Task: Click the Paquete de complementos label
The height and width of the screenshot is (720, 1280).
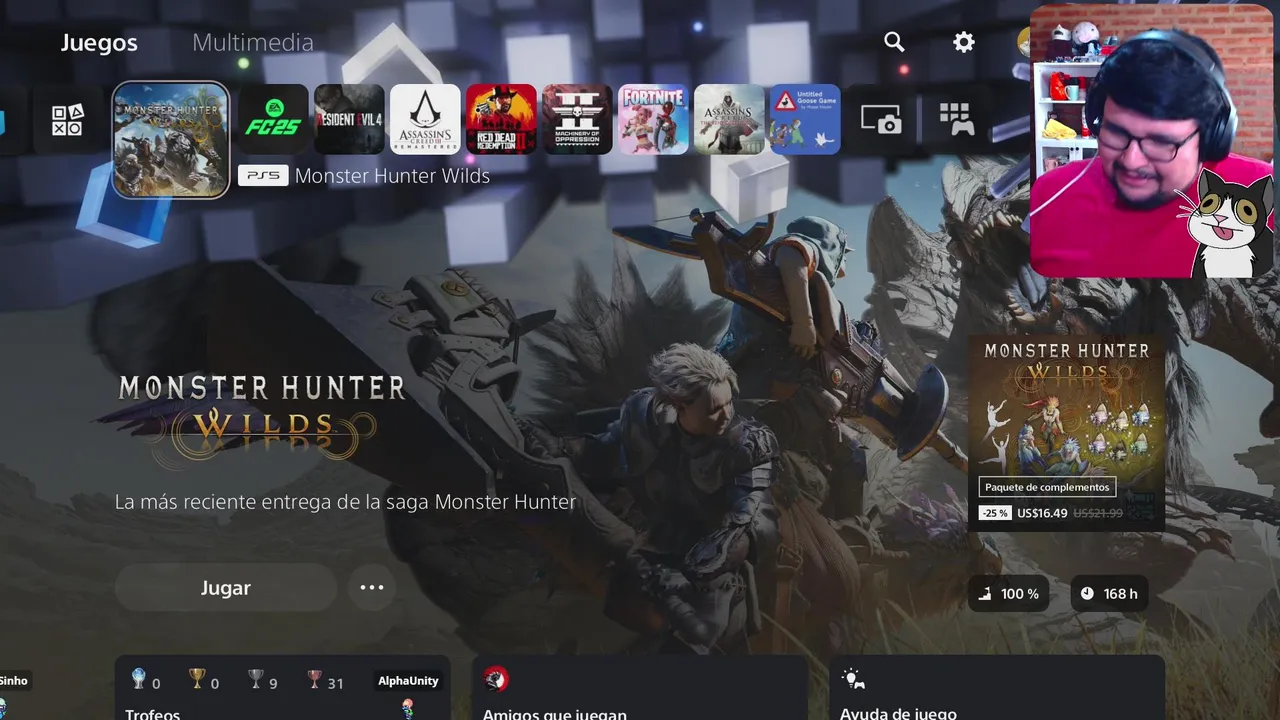Action: click(x=1047, y=487)
